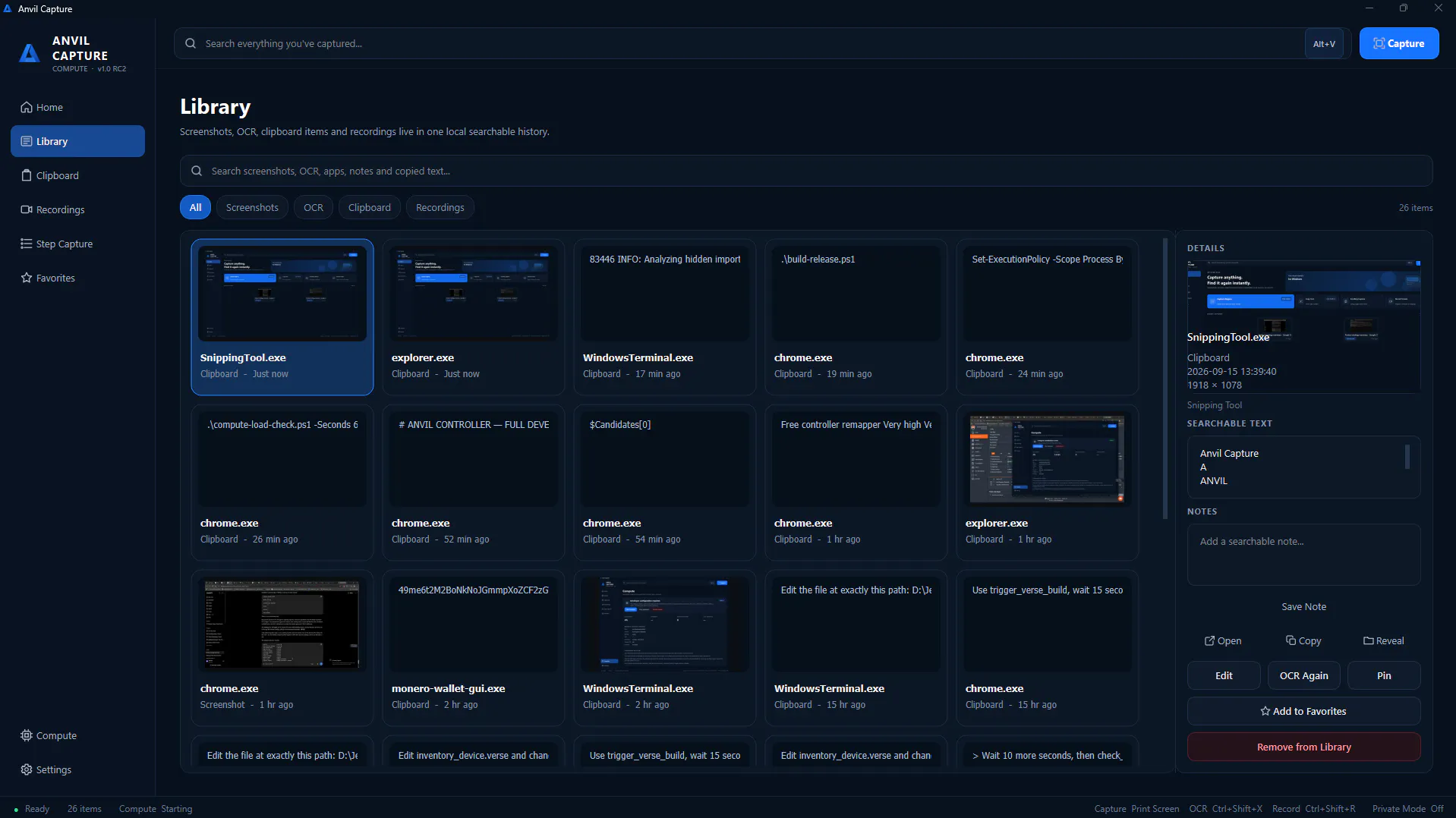Click Capture Print Screen shortcut hint
1456x818 pixels.
point(1136,809)
